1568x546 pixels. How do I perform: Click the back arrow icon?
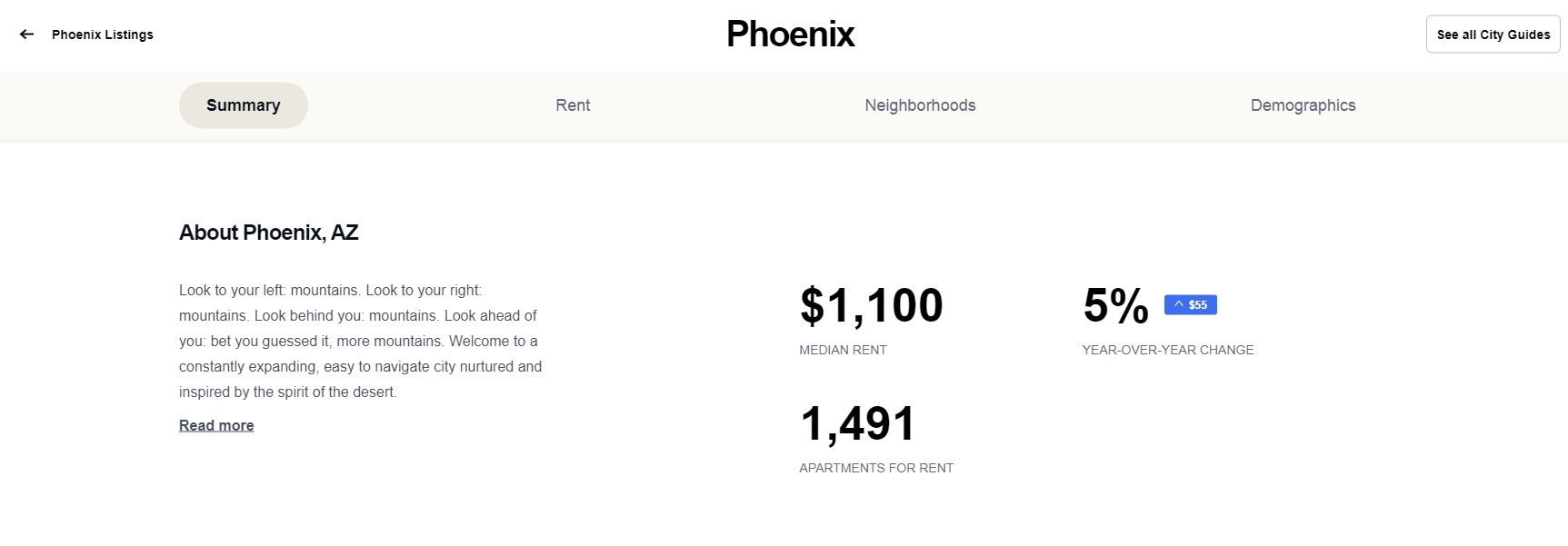click(25, 34)
